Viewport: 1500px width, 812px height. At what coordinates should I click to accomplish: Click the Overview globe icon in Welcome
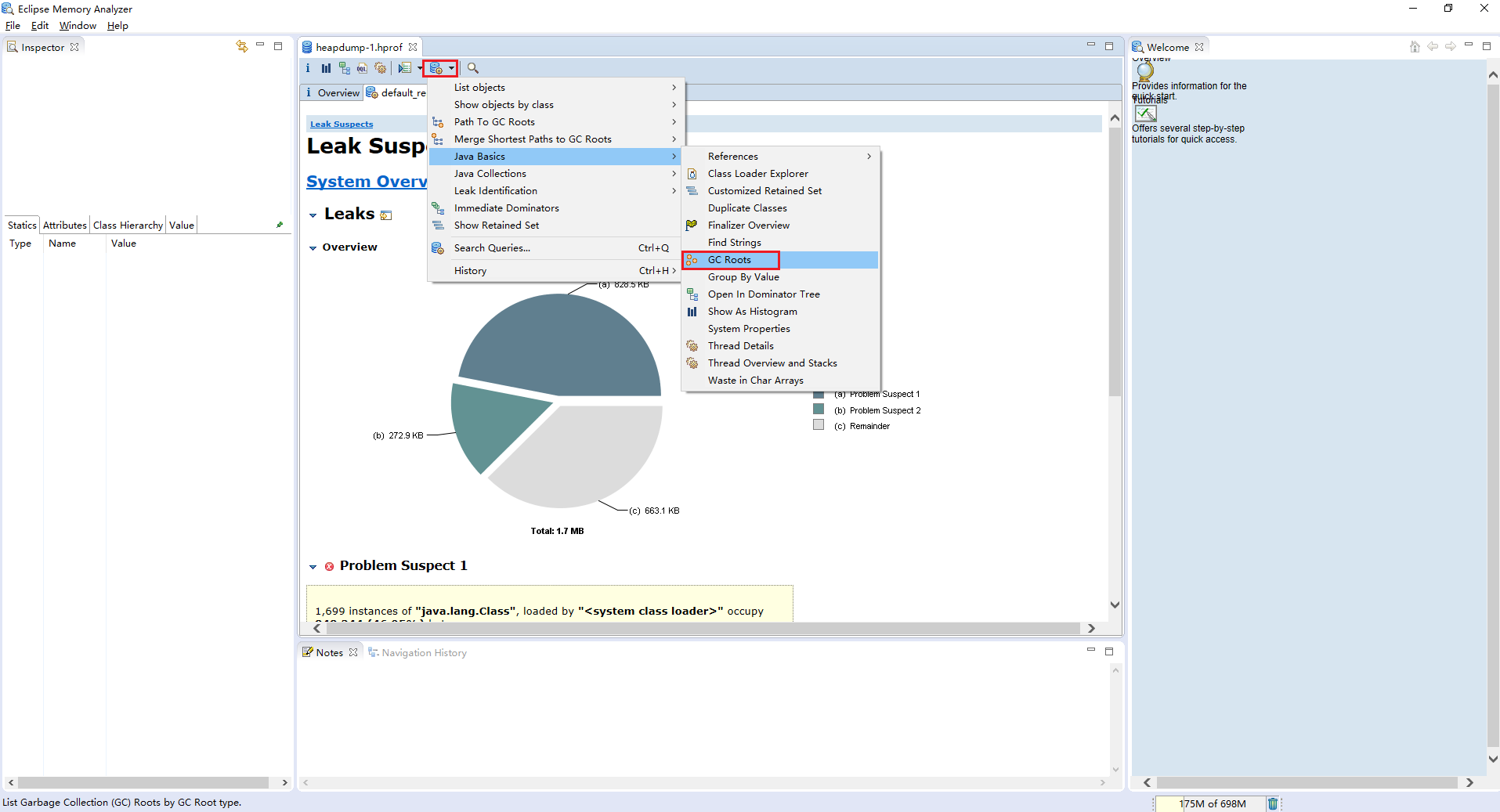(x=1145, y=70)
